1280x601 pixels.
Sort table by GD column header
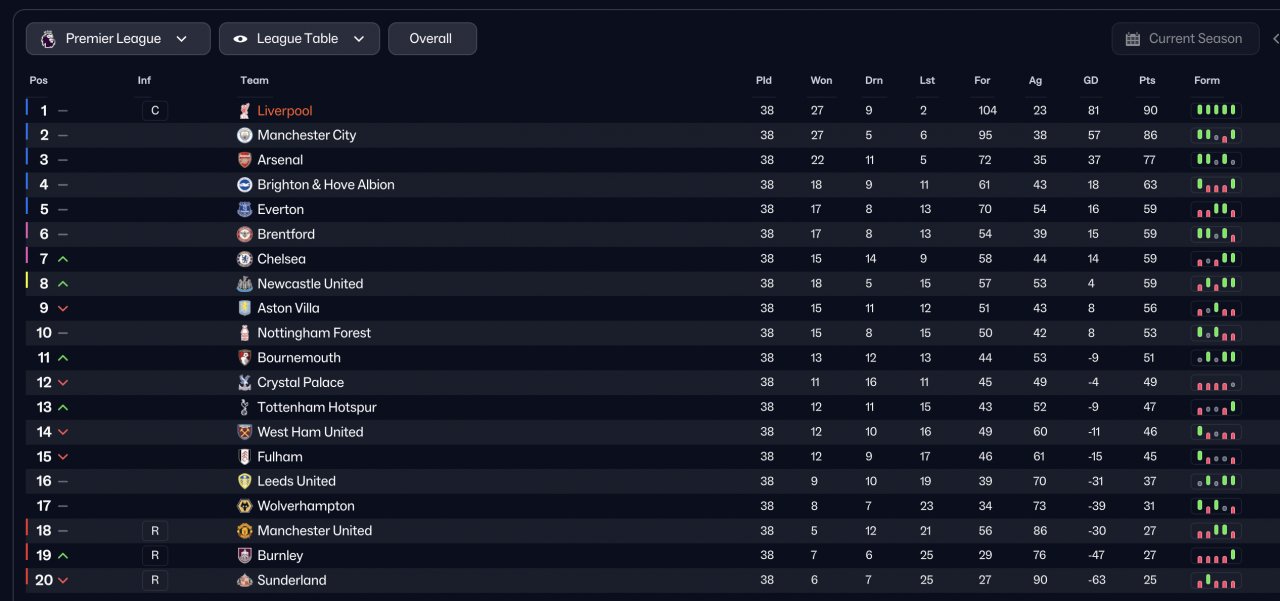point(1091,81)
